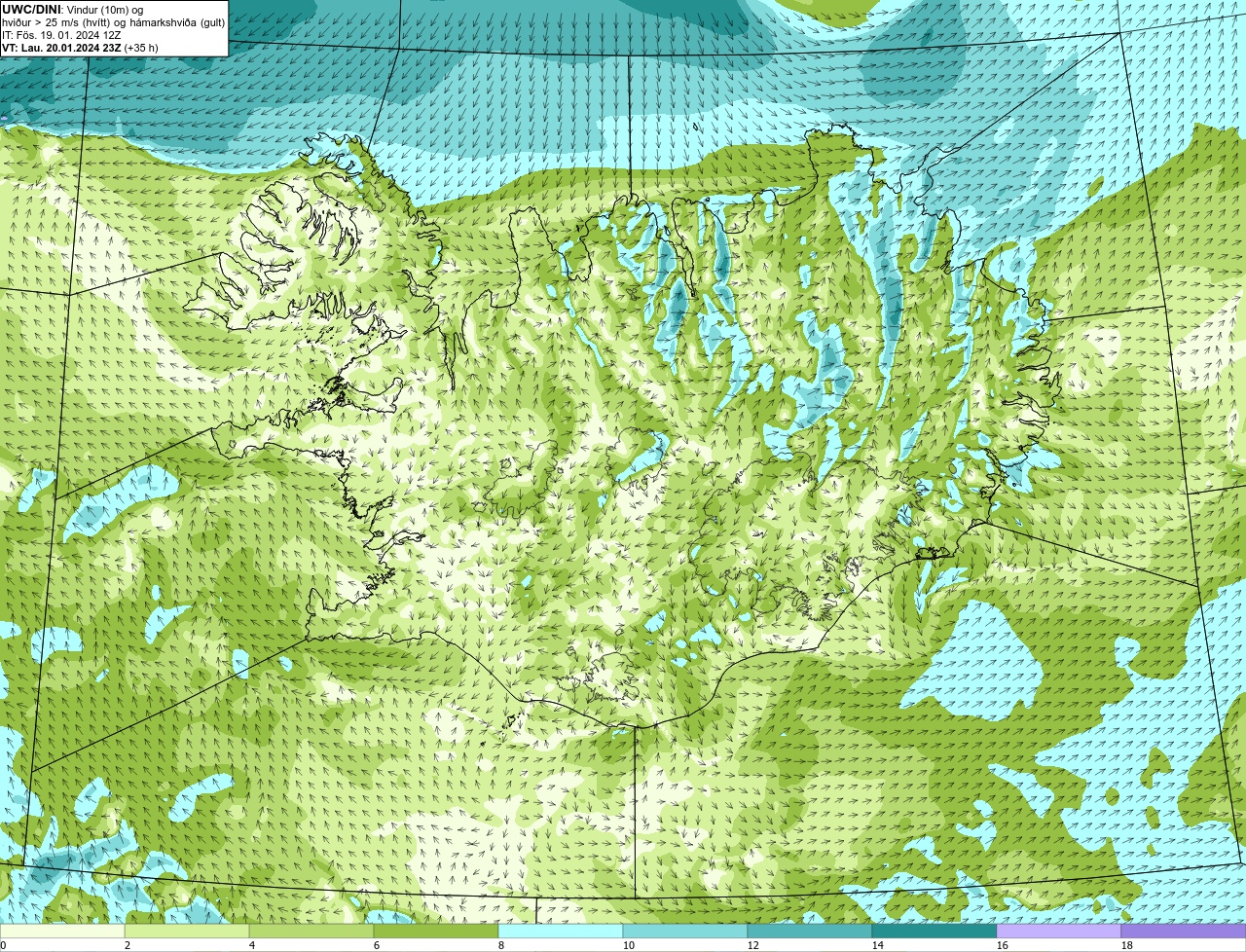Click the 'UWC/DINI: Vindur (10m) og' title line
This screenshot has width=1246, height=952.
click(x=73, y=10)
